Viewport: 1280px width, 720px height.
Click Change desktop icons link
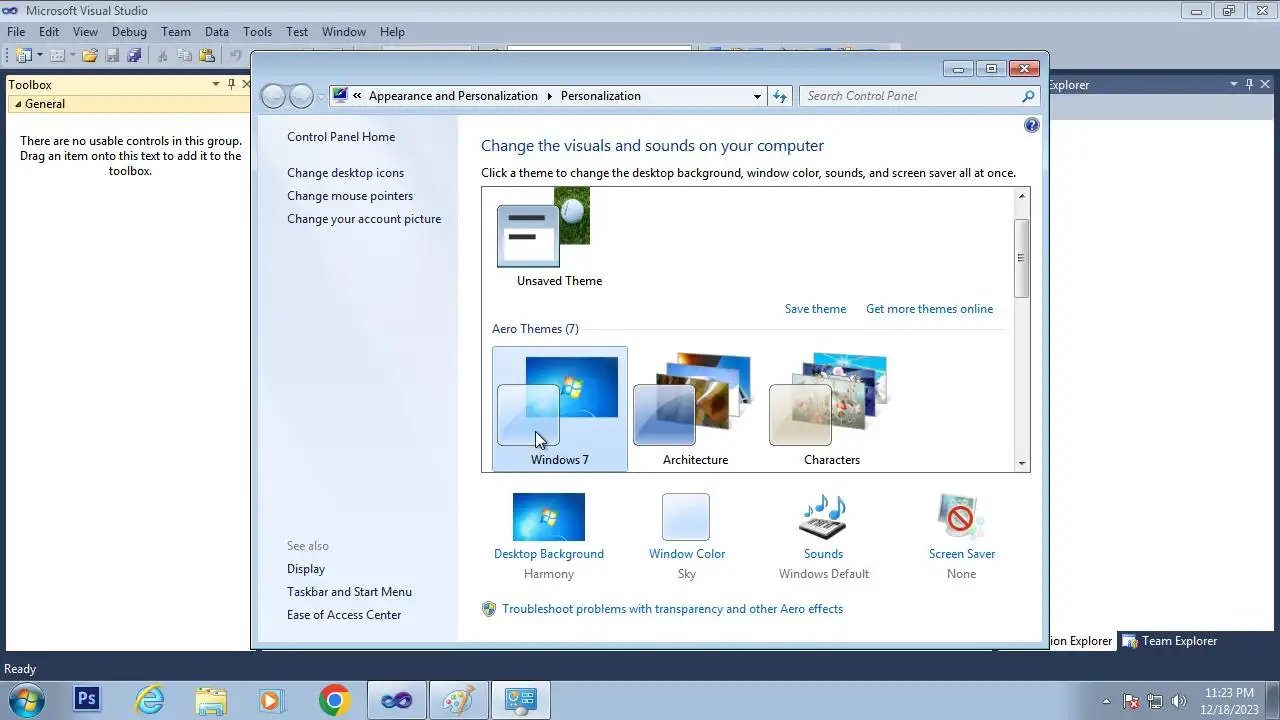click(346, 173)
